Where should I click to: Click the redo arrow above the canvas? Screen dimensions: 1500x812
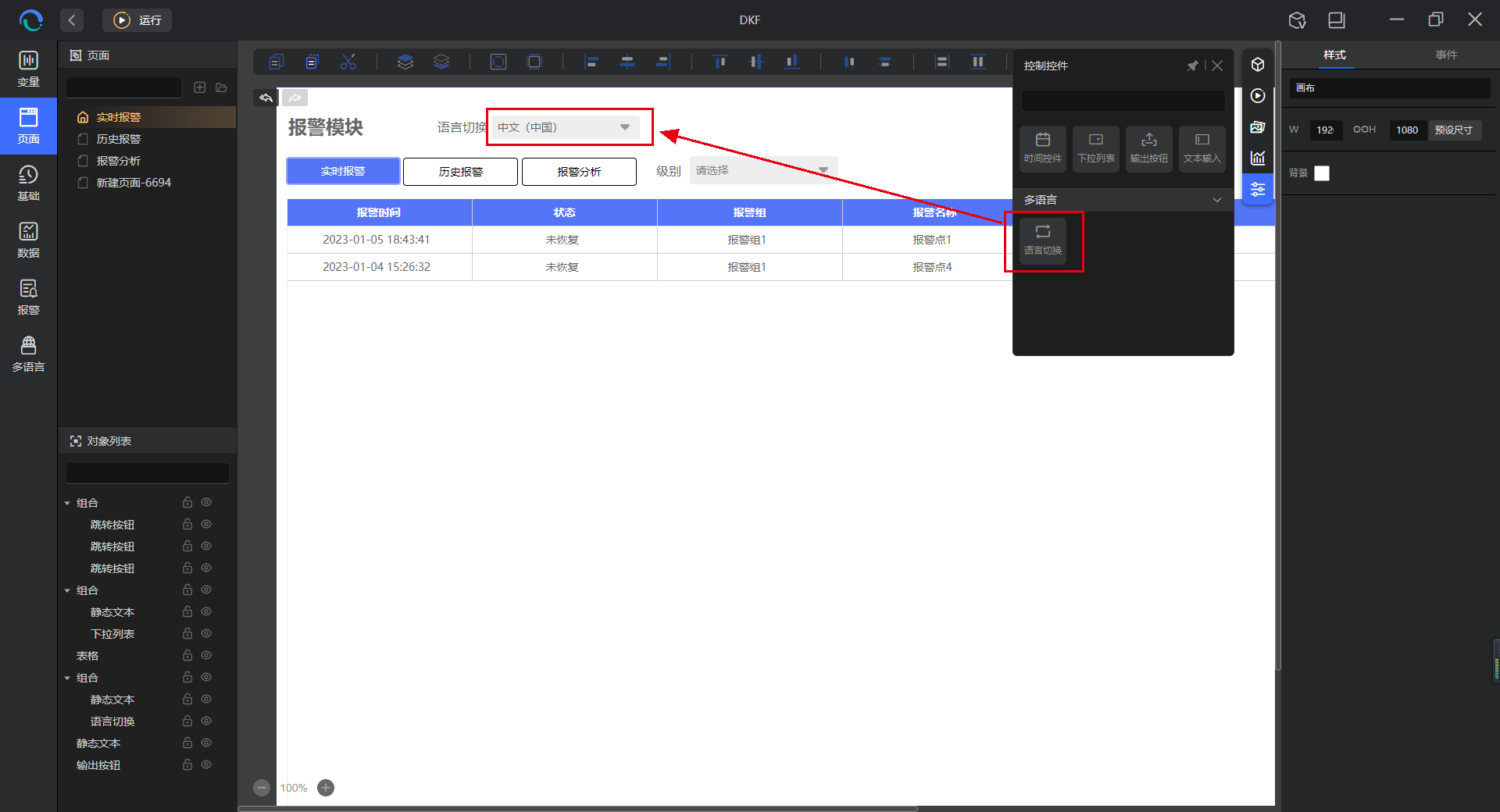295,98
